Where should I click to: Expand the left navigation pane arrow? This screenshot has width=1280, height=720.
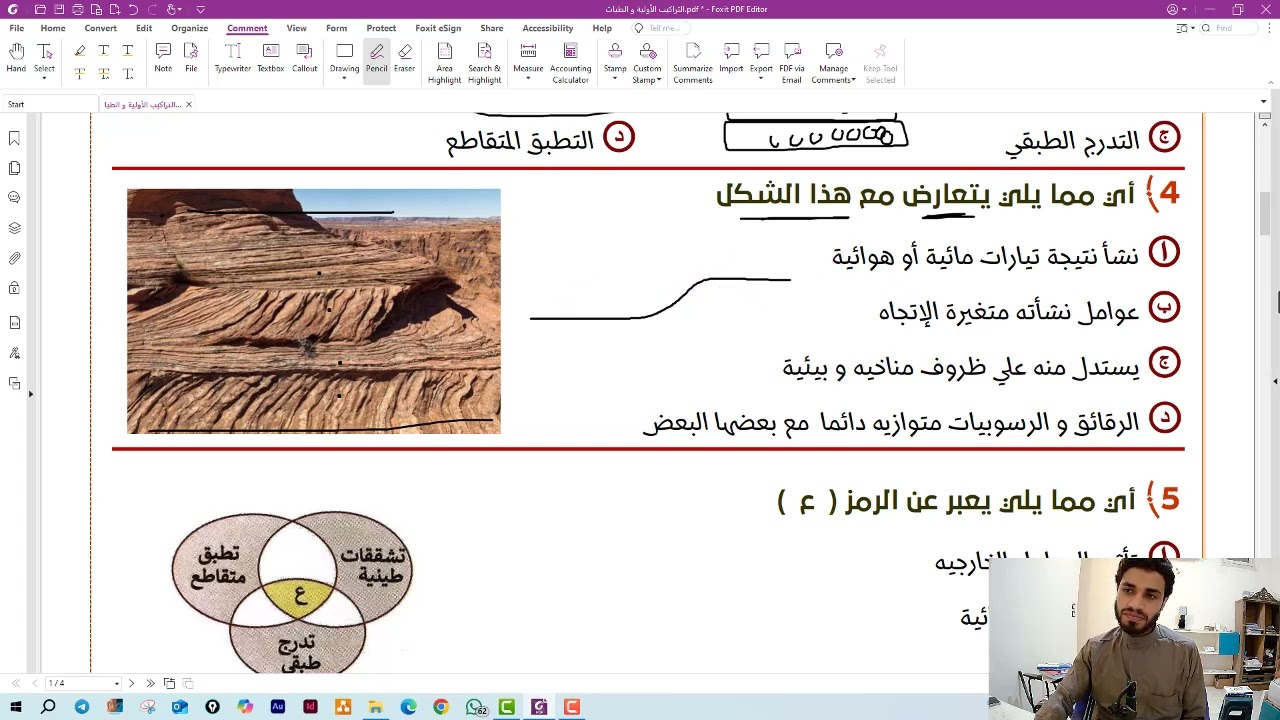click(30, 394)
